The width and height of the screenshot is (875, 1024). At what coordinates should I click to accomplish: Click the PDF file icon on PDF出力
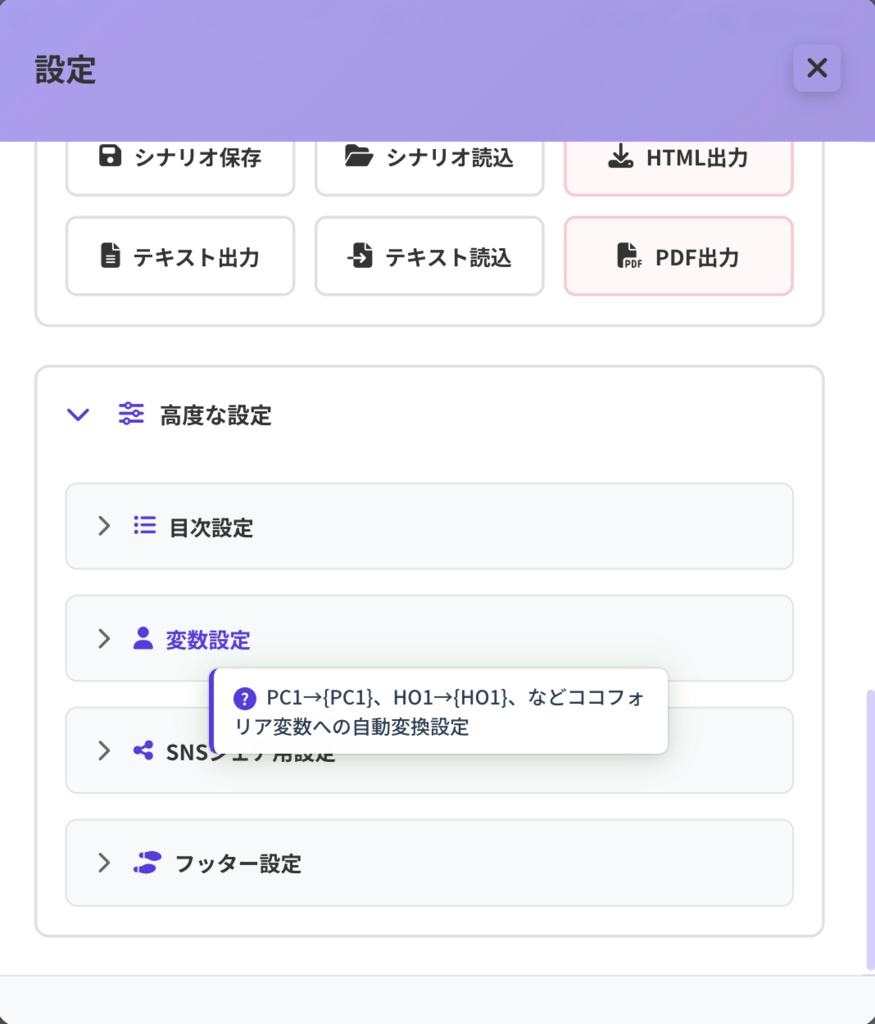click(628, 257)
